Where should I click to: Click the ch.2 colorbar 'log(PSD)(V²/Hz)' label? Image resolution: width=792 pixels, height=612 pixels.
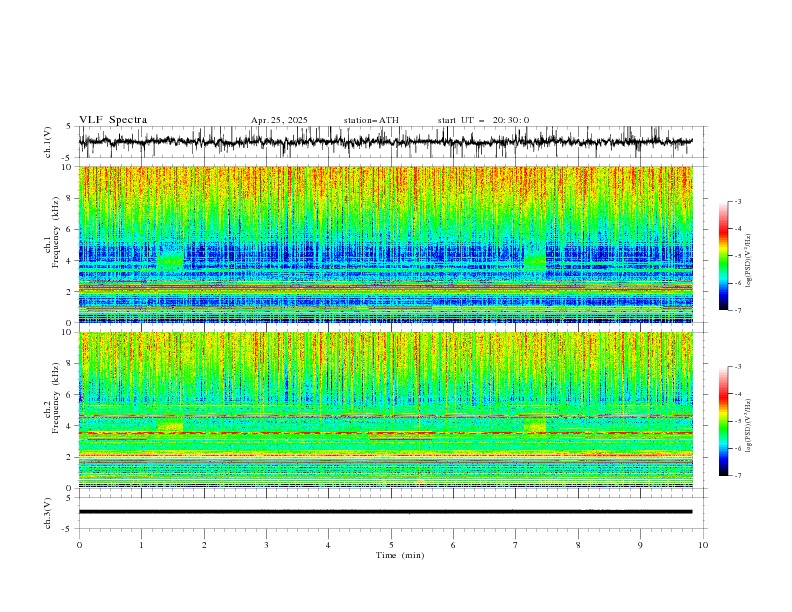pos(749,426)
